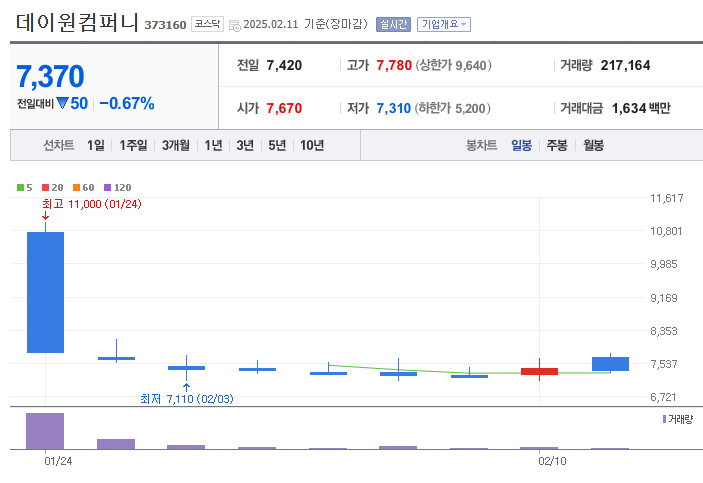Click the 최저 7,110 (02/03) annotation
Viewport: 703px width, 483px height.
tap(187, 399)
